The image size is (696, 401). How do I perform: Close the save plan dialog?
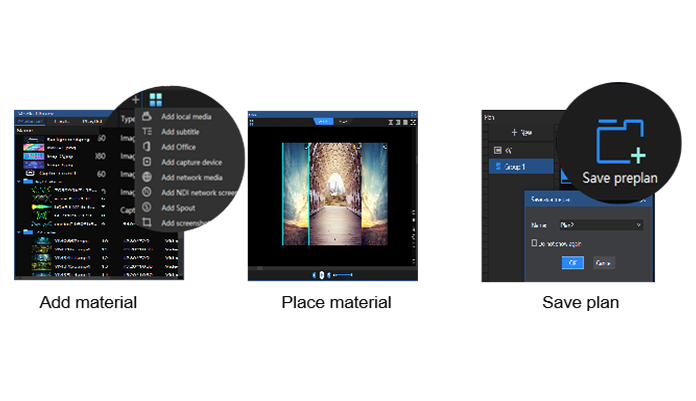643,201
